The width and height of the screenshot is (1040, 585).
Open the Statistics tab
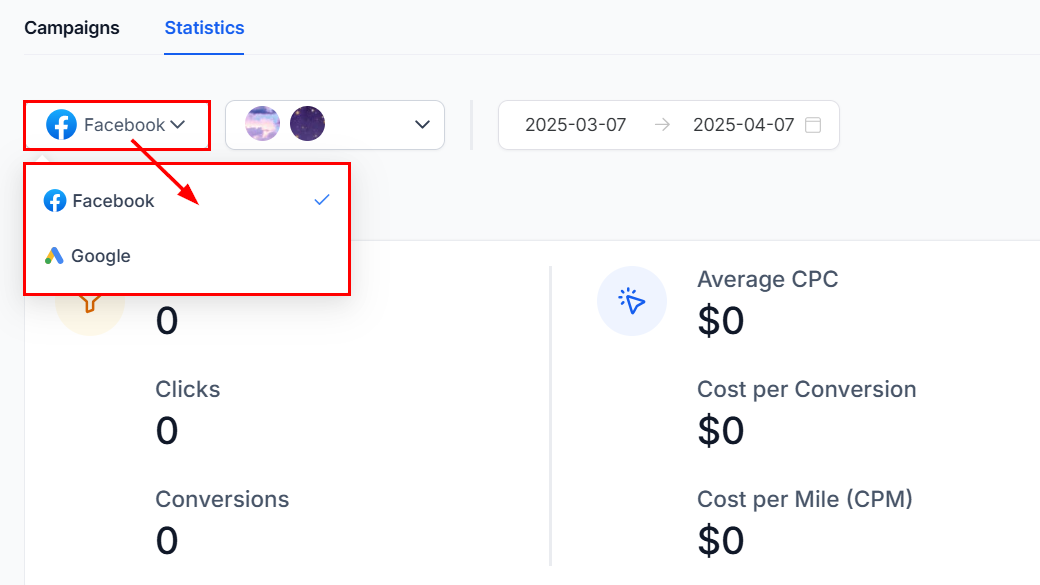point(204,28)
